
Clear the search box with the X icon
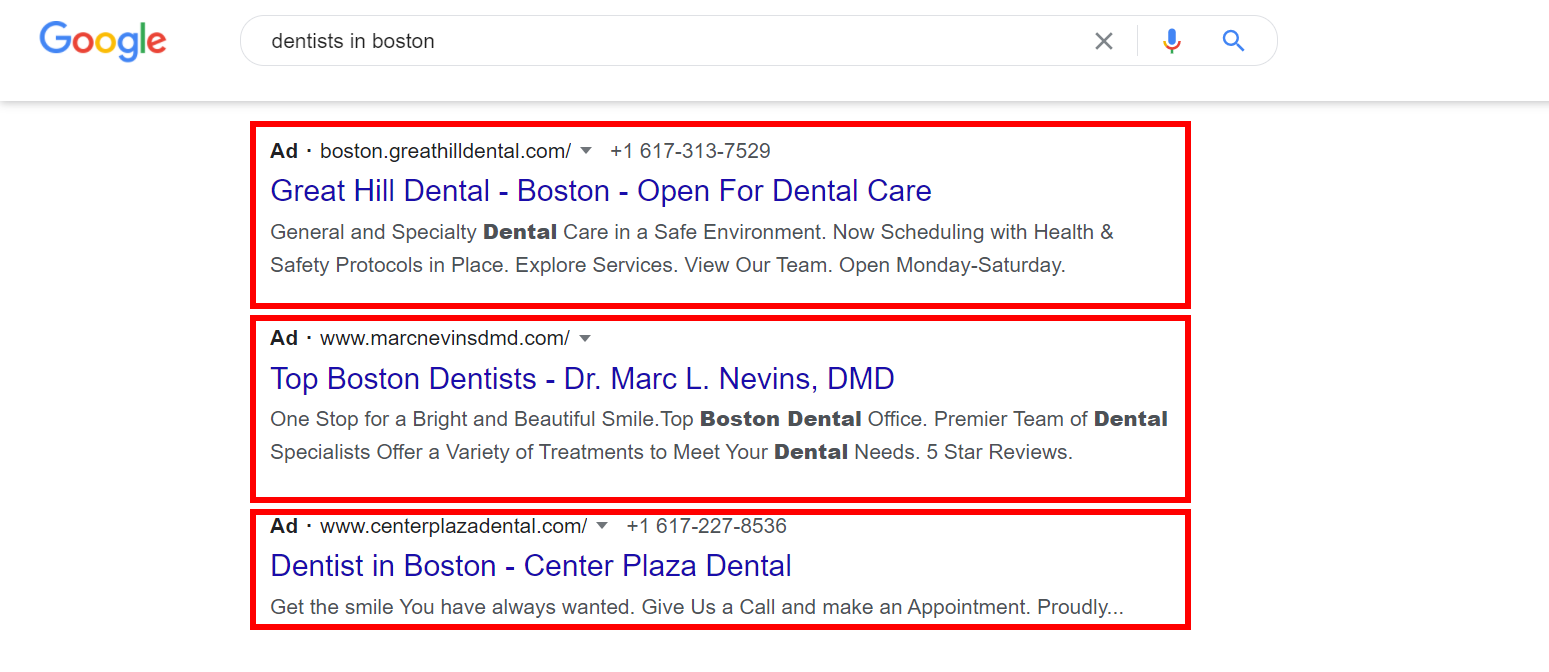click(1103, 41)
